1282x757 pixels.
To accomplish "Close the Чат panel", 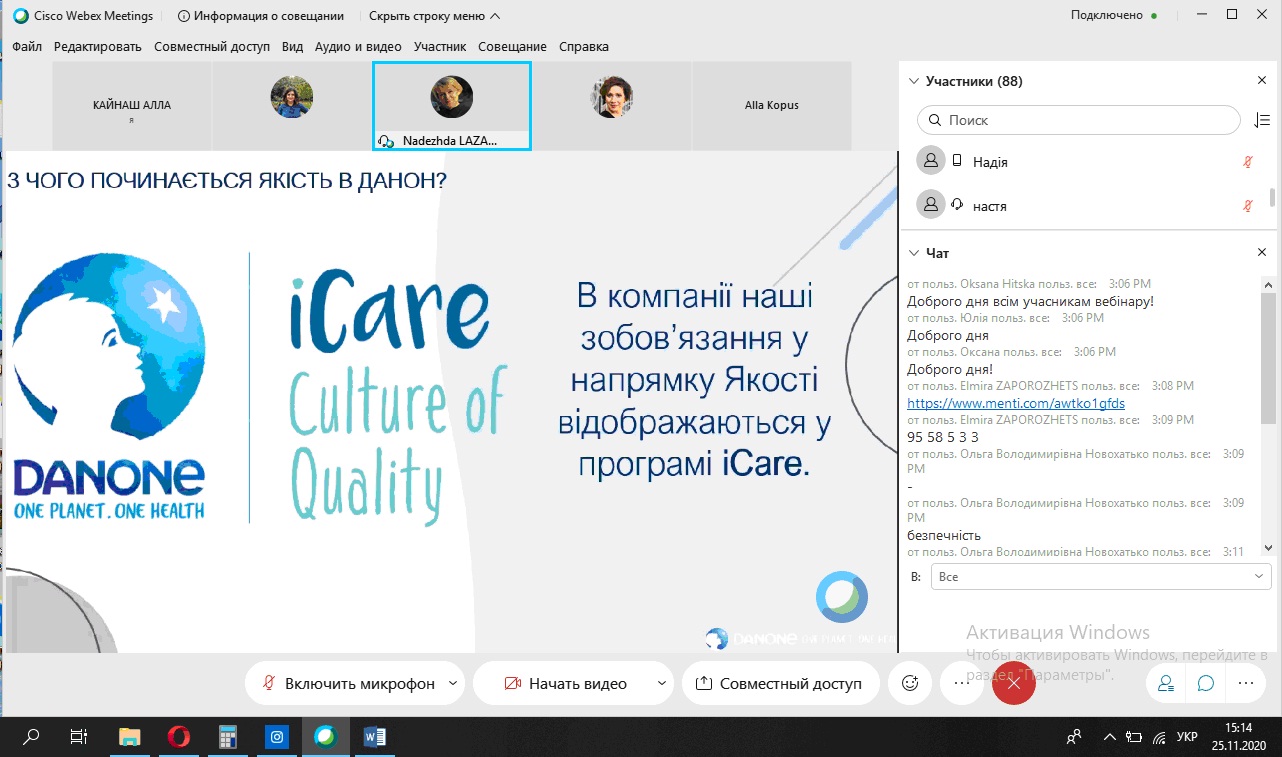I will 1262,253.
